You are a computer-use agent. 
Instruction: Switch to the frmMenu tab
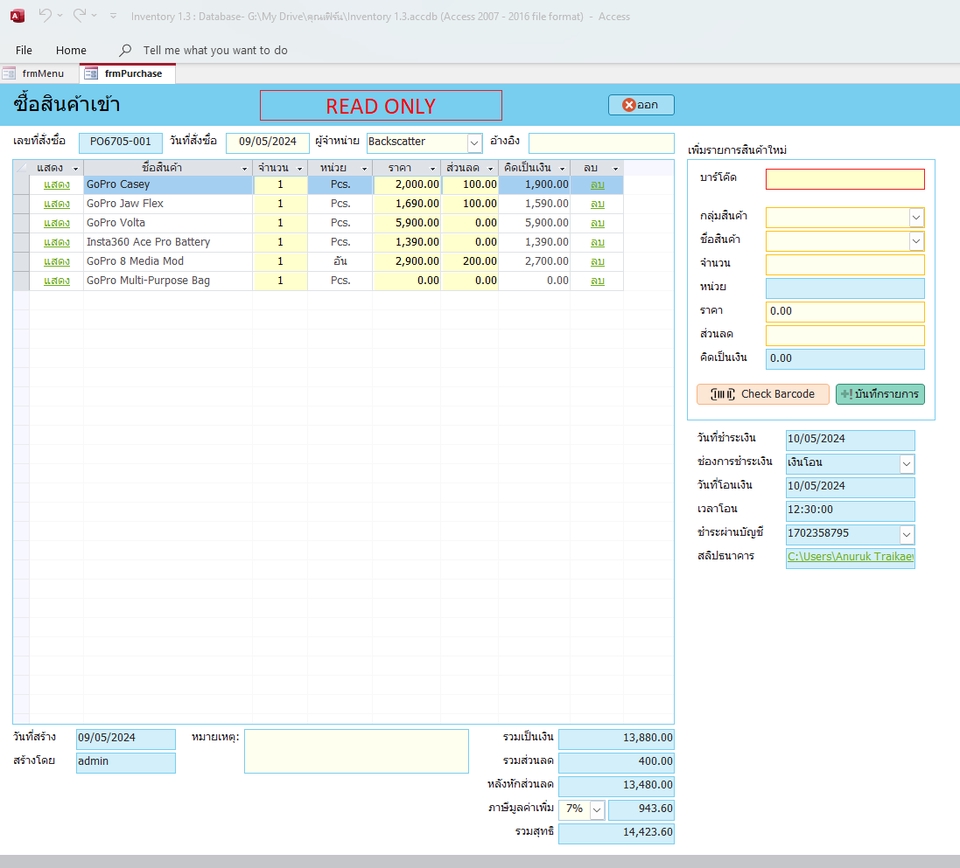[44, 72]
